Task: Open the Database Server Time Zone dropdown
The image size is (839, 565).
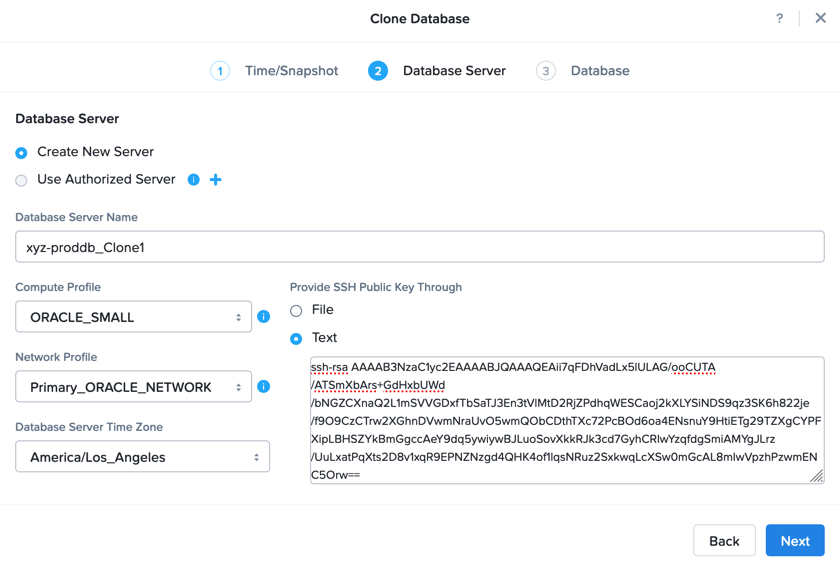Action: pos(142,456)
